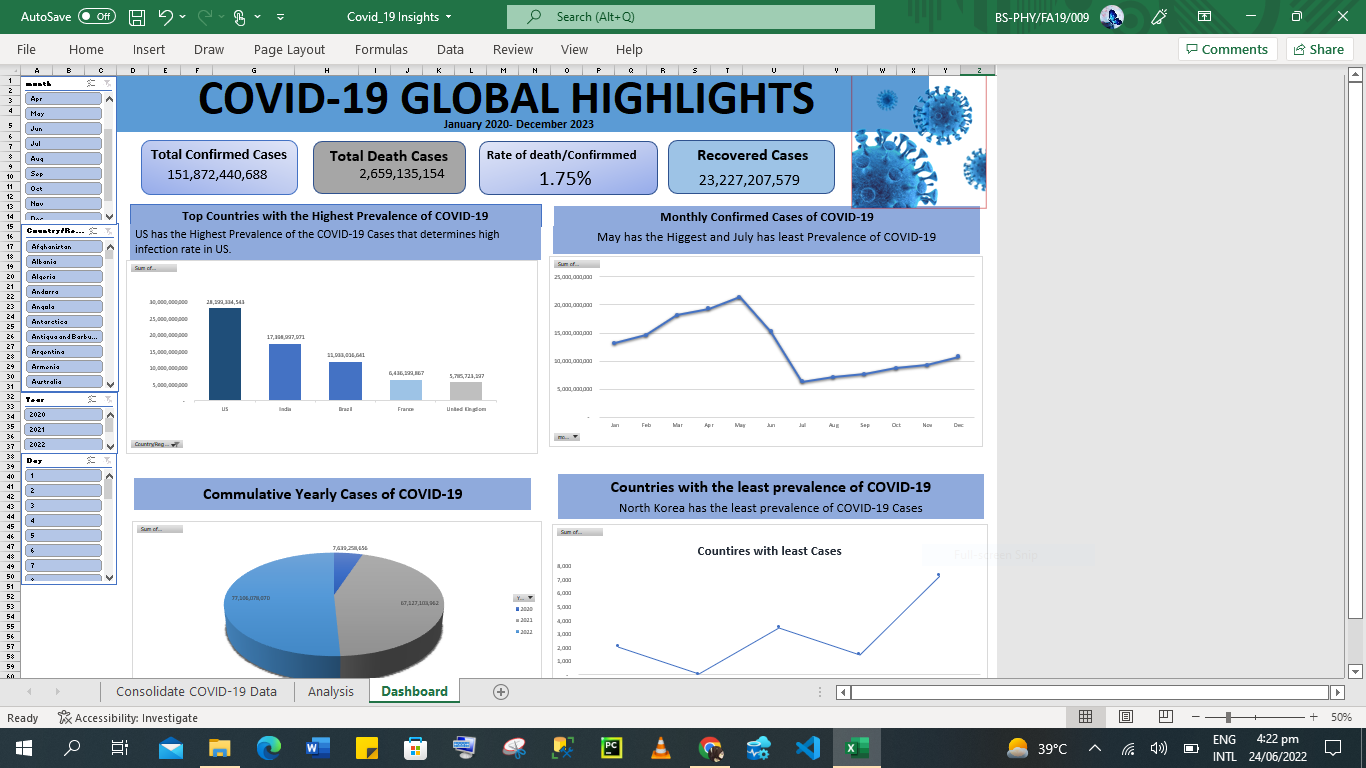Toggle multi-select on the Year slicer

[91, 399]
